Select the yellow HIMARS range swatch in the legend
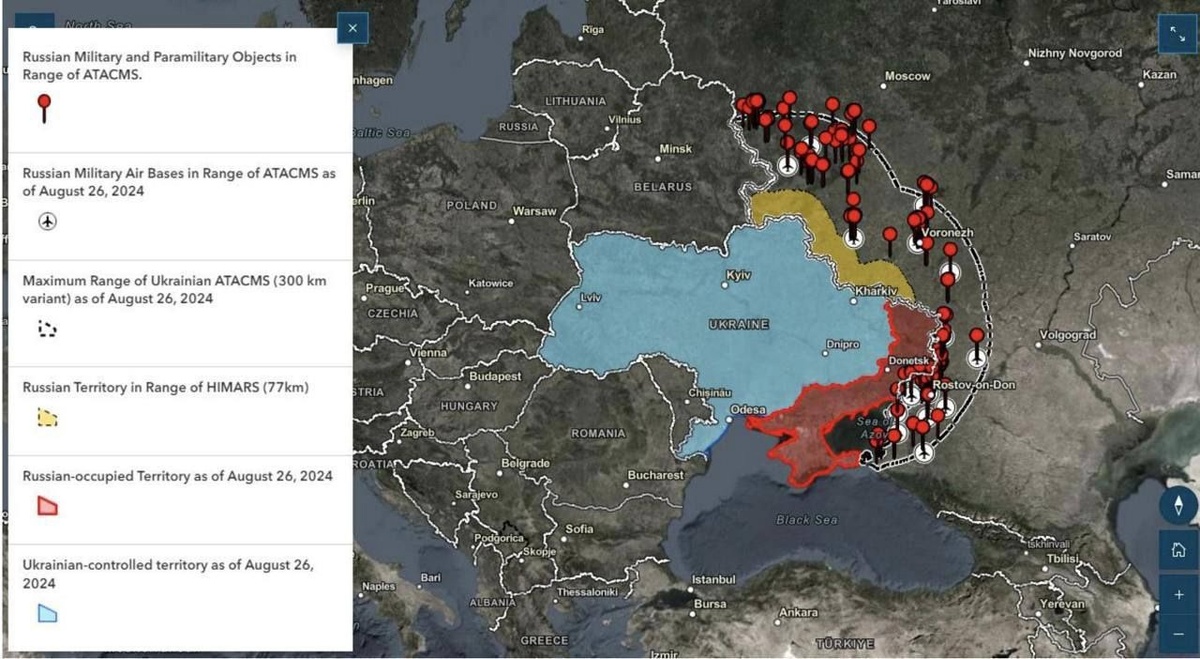Image resolution: width=1200 pixels, height=659 pixels. coord(47,418)
